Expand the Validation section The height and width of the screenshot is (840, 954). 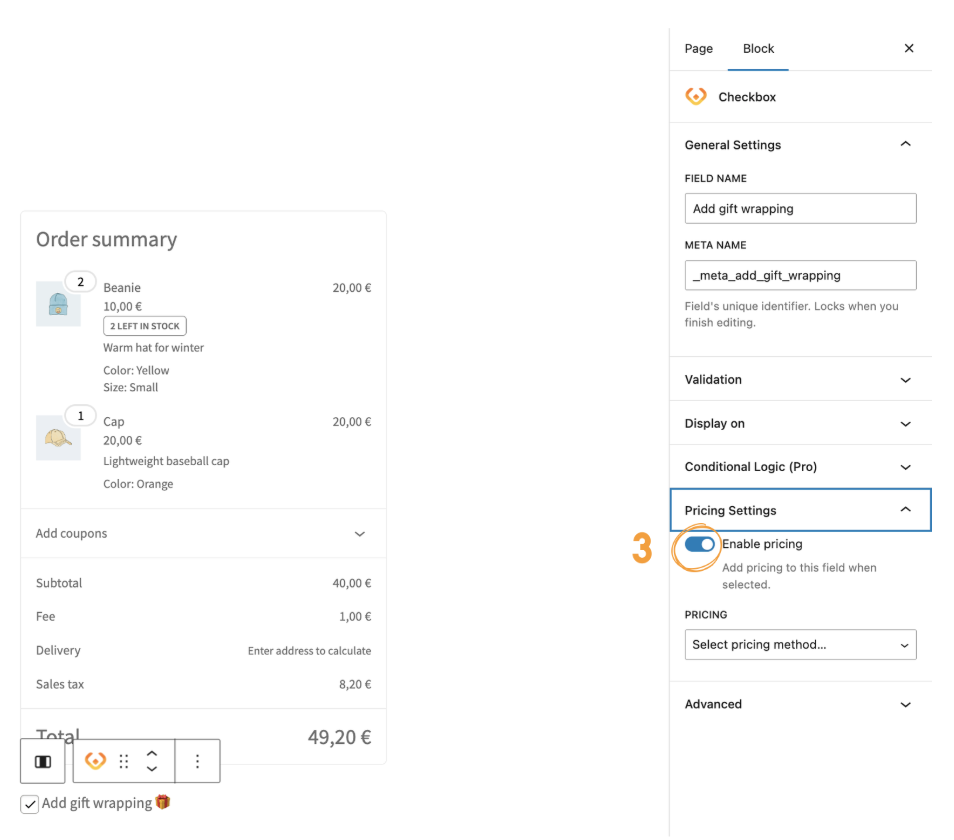(x=800, y=380)
